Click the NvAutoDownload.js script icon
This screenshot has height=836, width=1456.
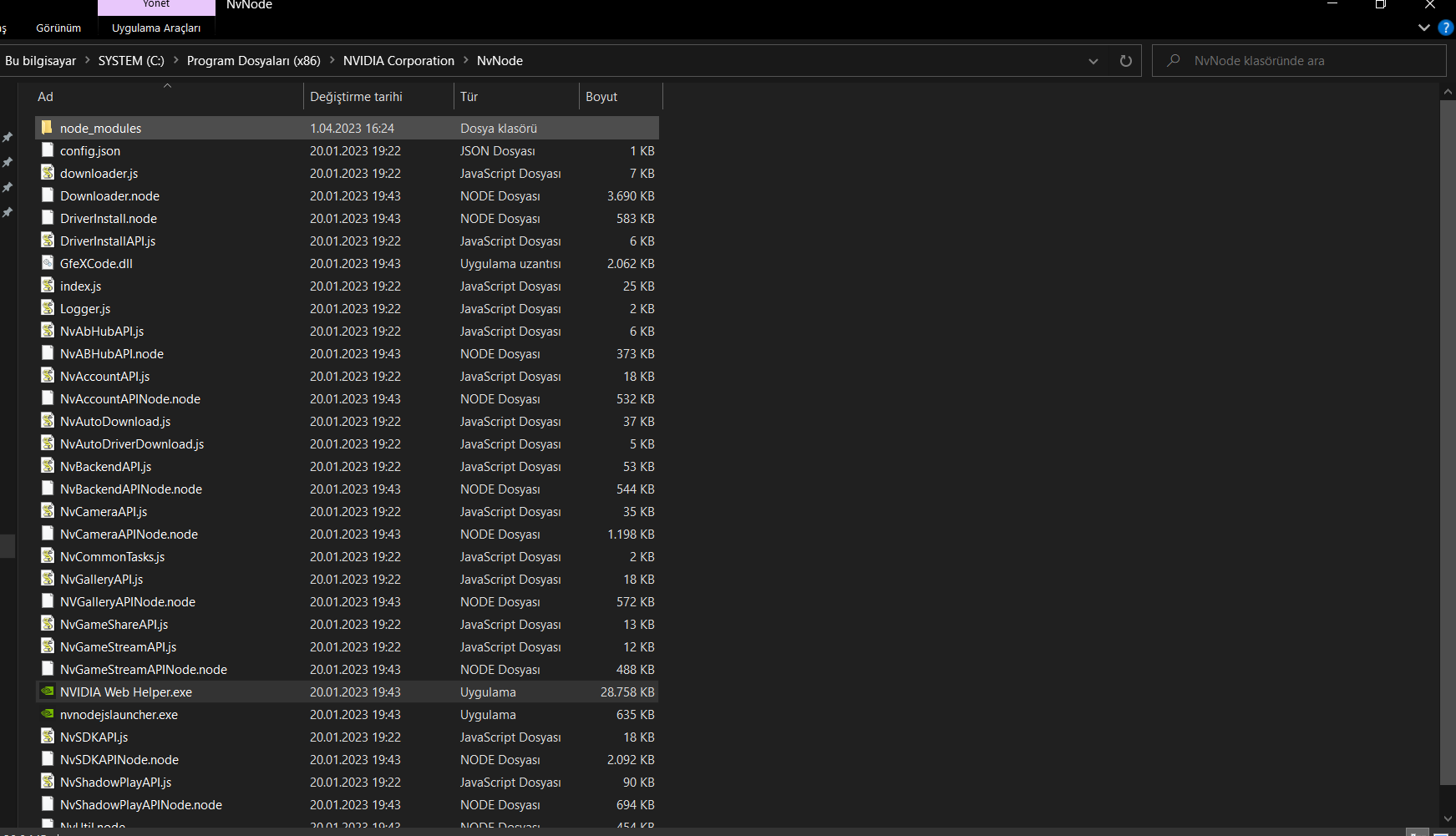point(48,421)
